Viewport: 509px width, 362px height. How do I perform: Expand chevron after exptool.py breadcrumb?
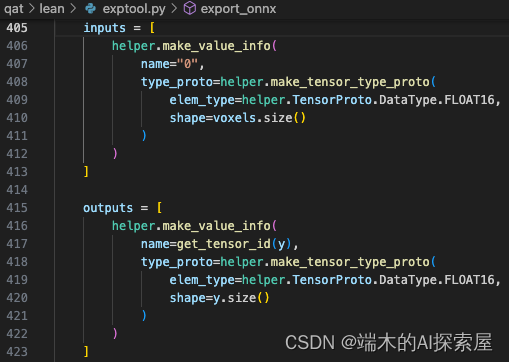tap(174, 8)
